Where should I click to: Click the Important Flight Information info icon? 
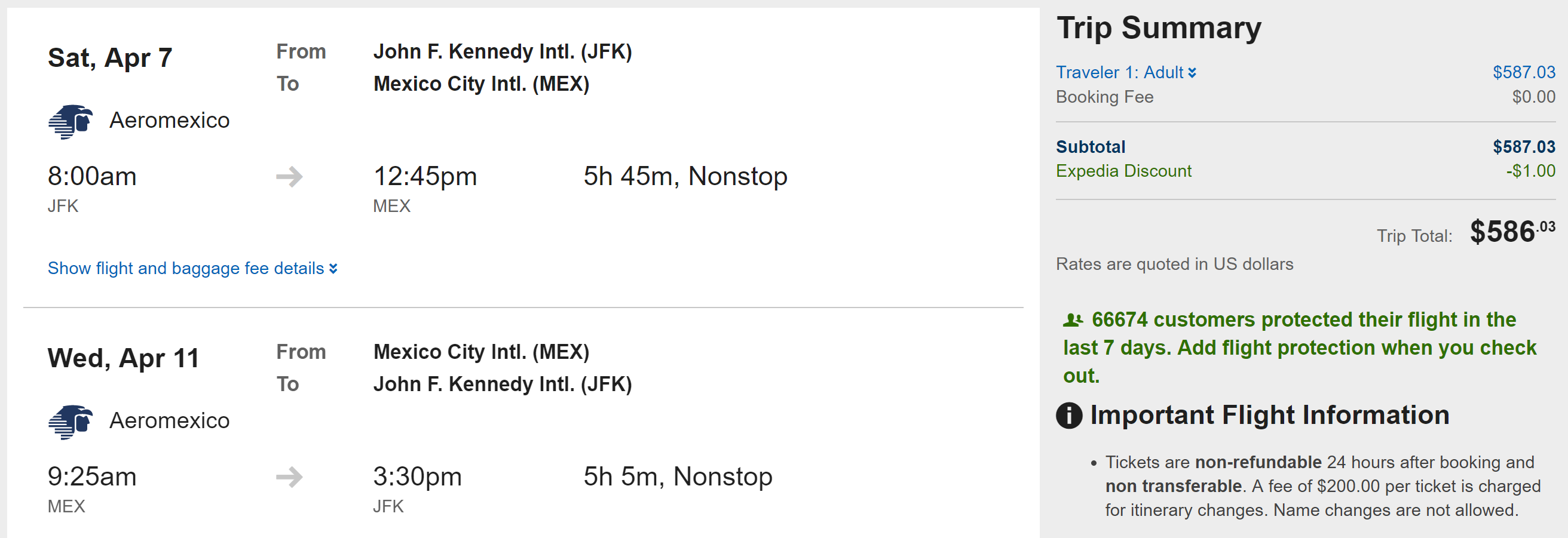[1069, 416]
